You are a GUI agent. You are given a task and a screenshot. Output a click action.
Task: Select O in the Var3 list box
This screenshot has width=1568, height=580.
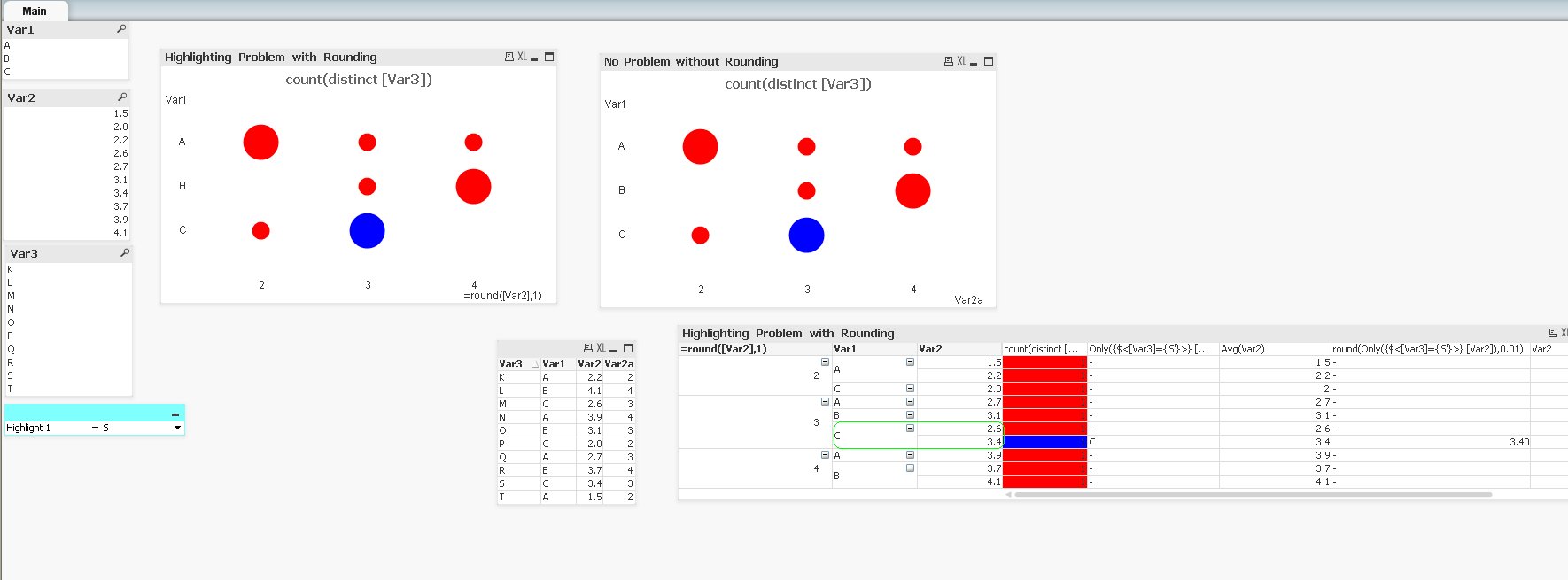pos(68,322)
